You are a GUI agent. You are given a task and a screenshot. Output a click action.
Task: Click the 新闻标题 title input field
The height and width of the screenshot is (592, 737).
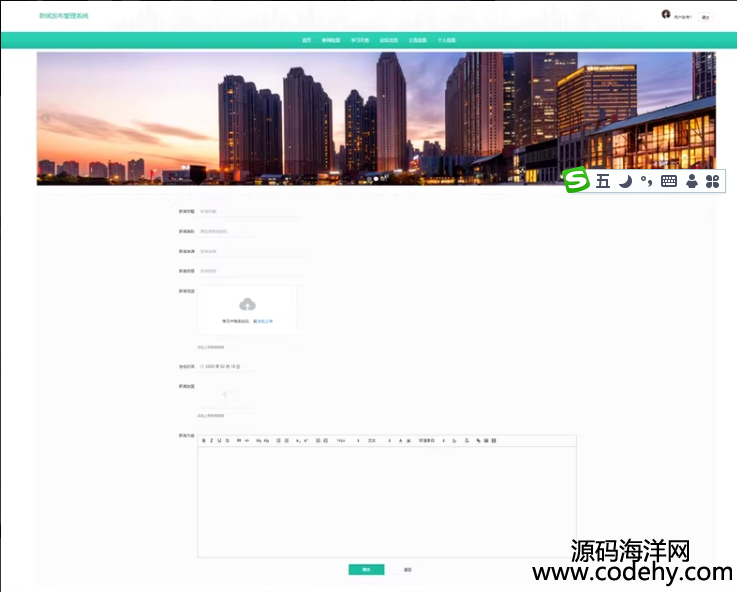click(x=250, y=212)
